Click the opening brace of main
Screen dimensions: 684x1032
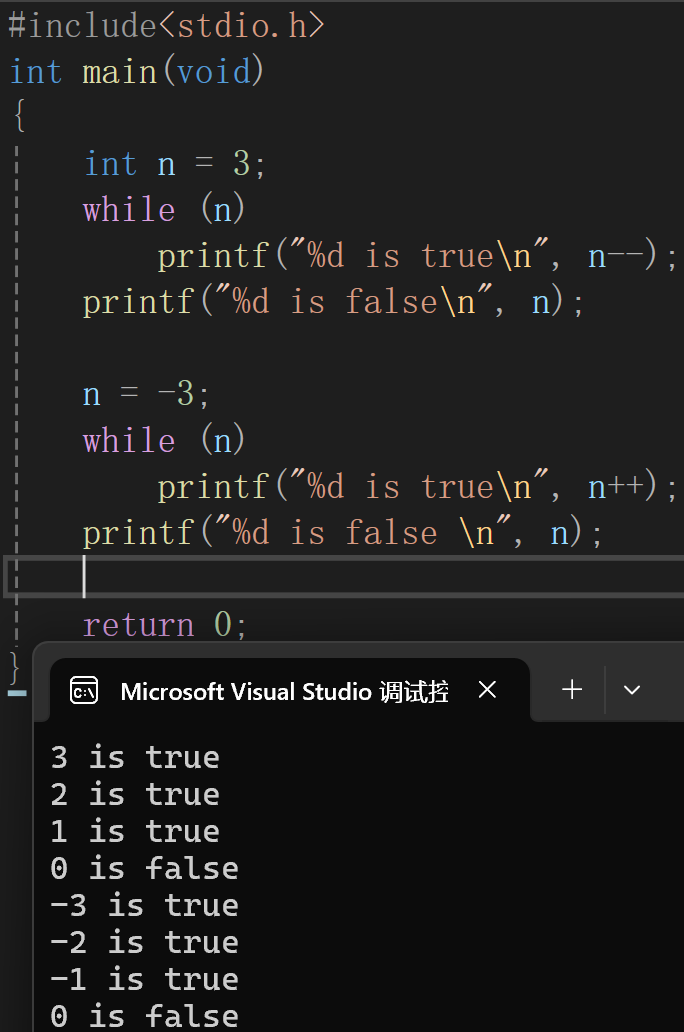pyautogui.click(x=19, y=116)
